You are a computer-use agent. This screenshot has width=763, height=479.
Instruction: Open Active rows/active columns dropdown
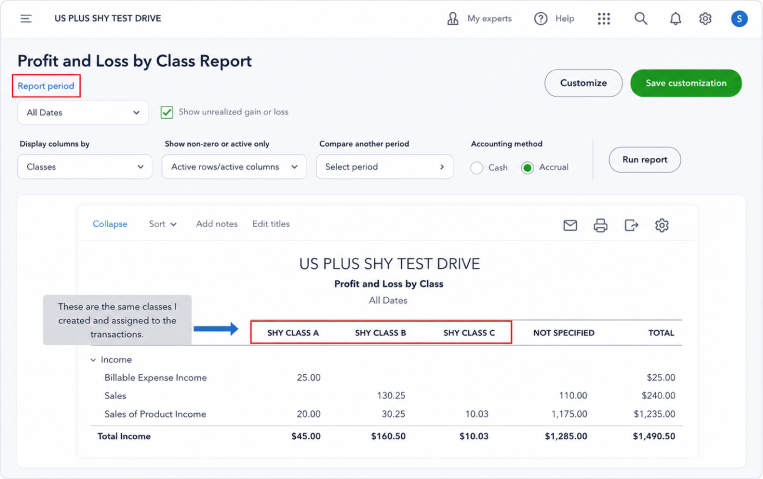[234, 166]
